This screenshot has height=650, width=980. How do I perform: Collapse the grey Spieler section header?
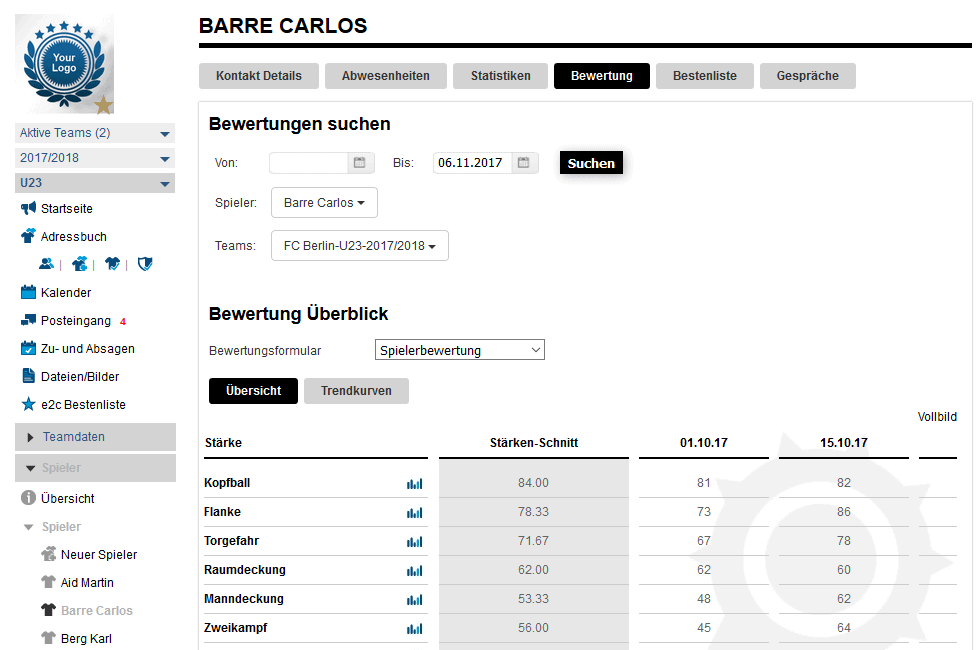(95, 468)
